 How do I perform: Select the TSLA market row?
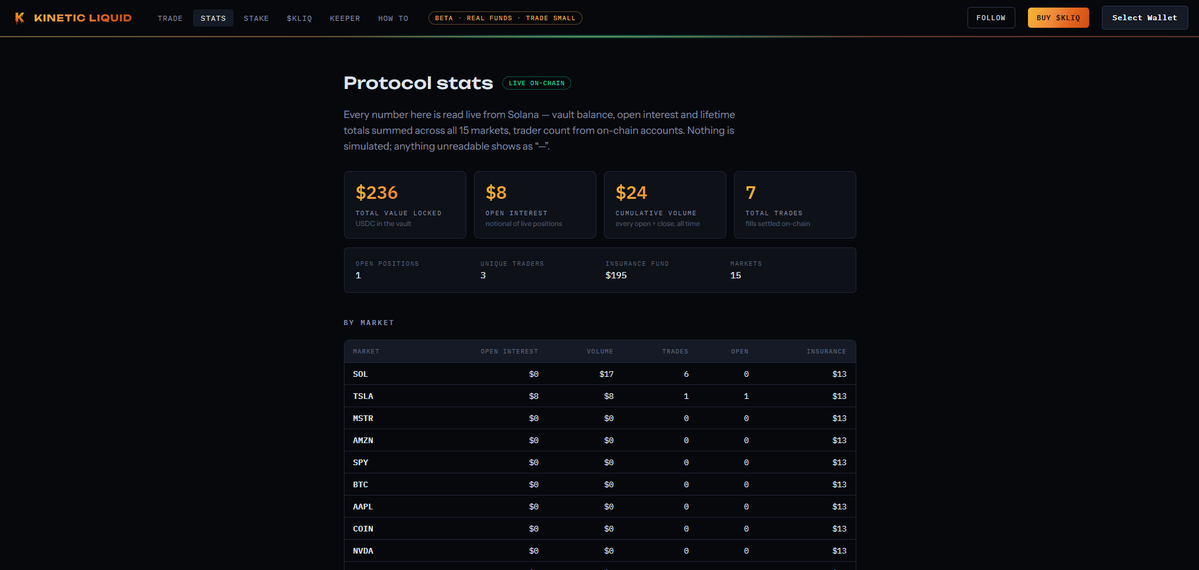point(600,396)
